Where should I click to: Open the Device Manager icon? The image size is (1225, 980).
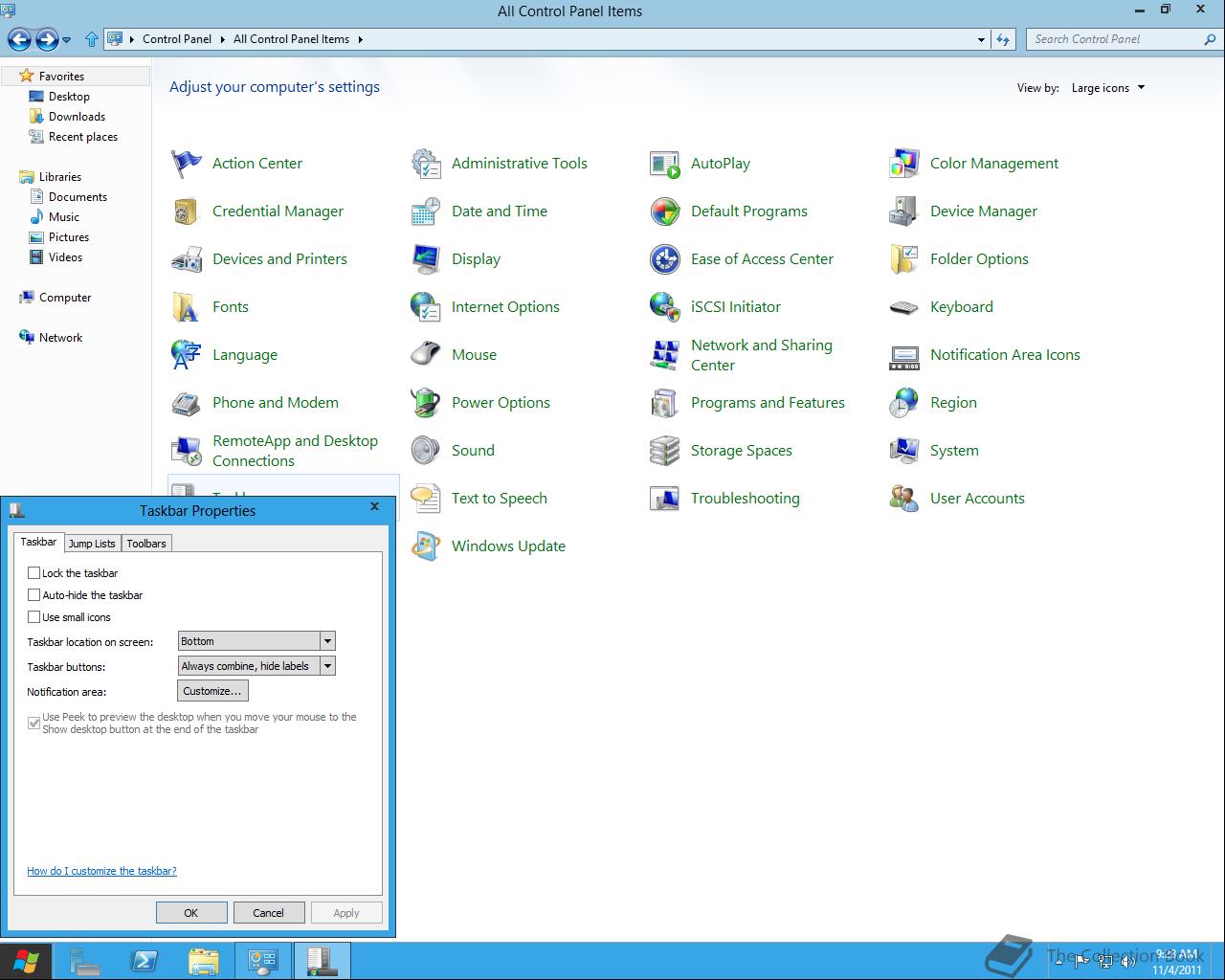(903, 212)
